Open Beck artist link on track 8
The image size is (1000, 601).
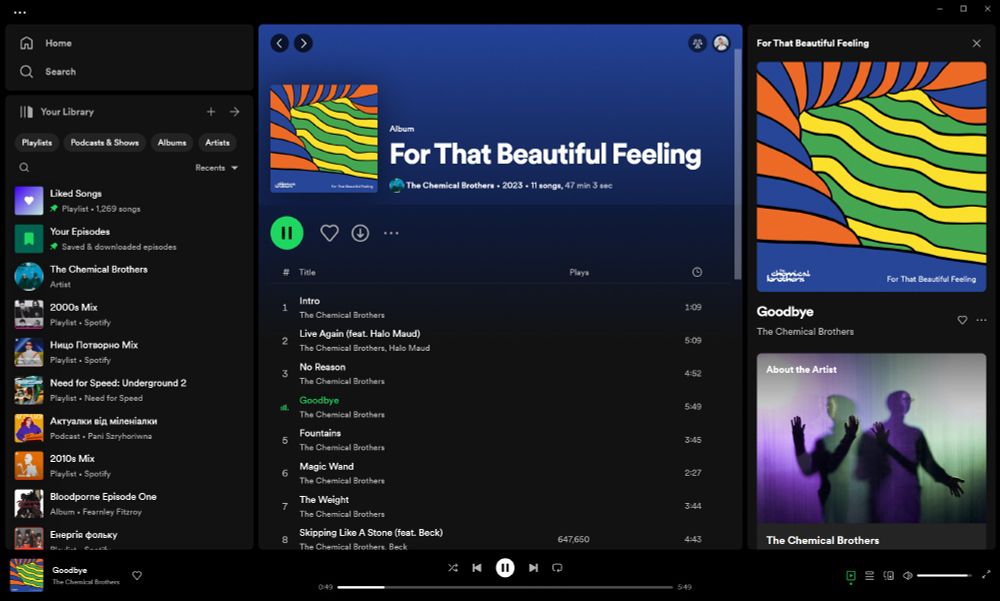[399, 547]
